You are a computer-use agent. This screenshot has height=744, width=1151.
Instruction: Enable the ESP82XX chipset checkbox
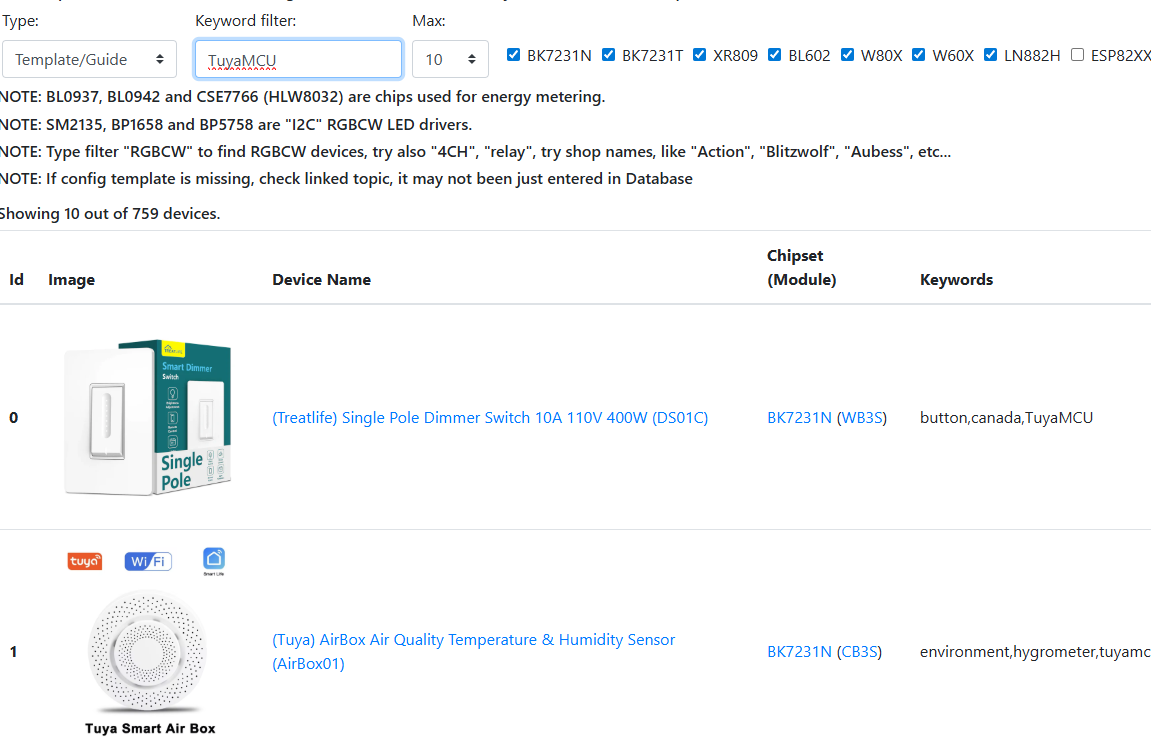(1078, 55)
